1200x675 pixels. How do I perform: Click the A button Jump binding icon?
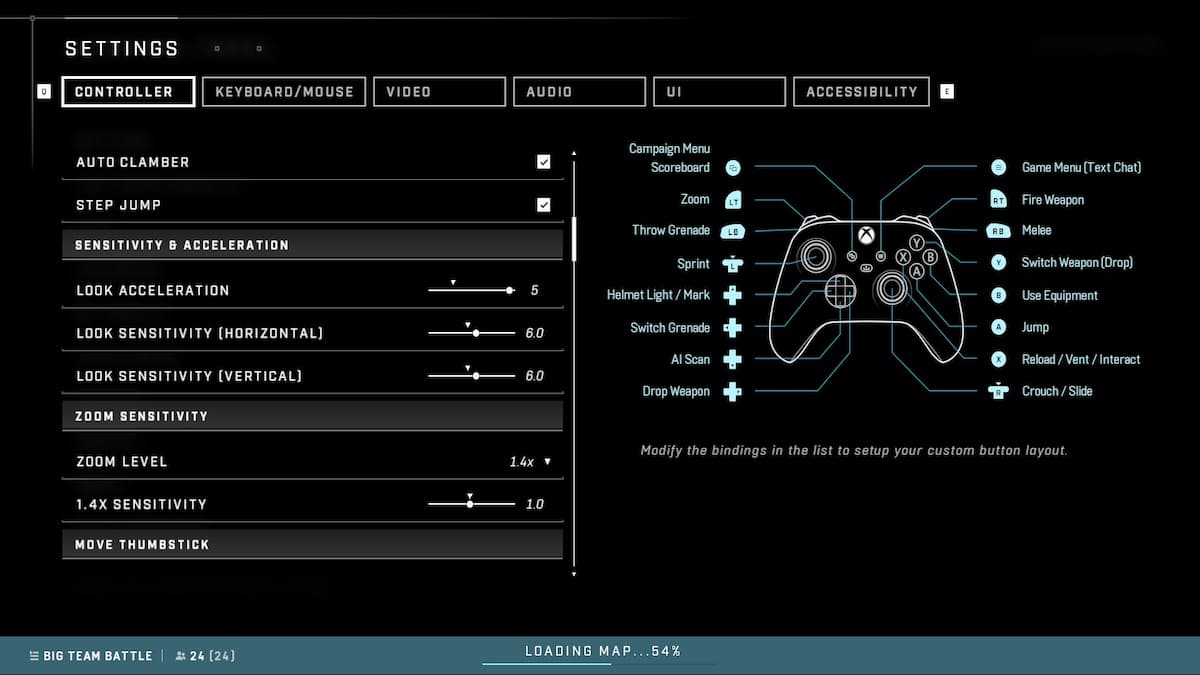tap(998, 327)
